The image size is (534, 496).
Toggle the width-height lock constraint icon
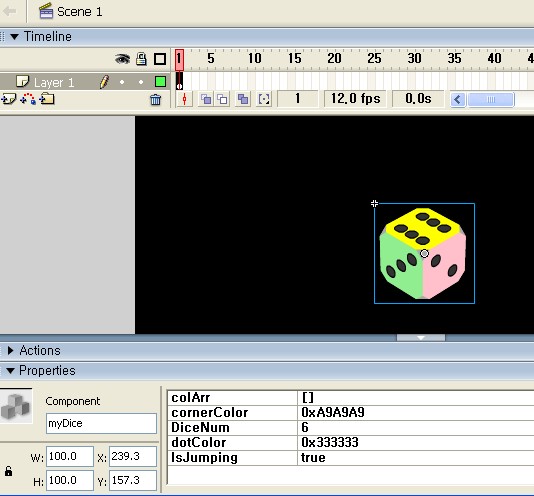(9, 471)
